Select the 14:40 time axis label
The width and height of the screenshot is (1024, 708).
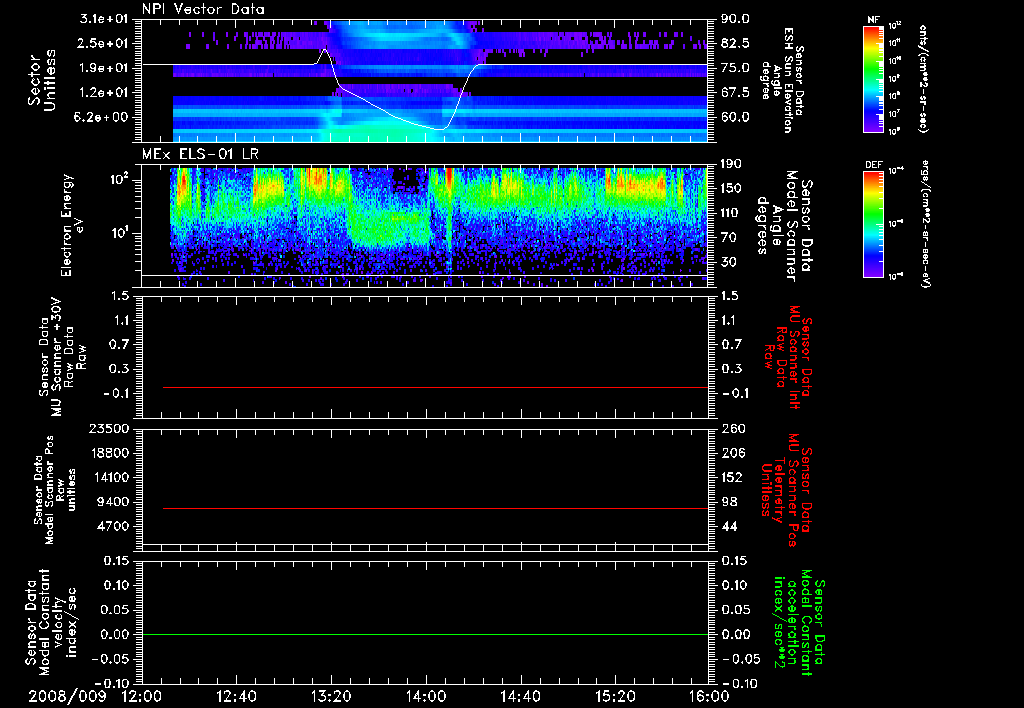tap(520, 696)
